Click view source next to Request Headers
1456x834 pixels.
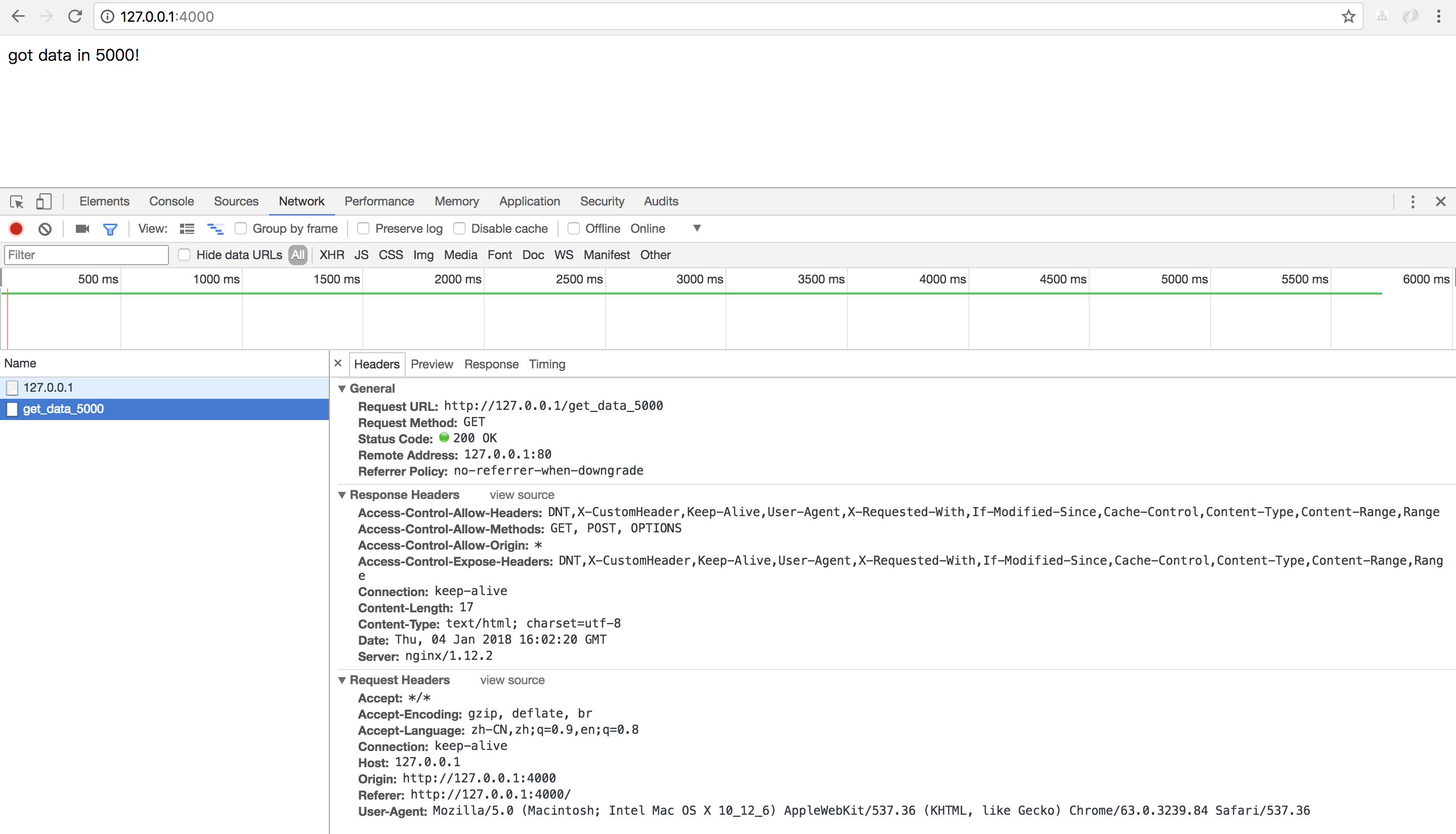(512, 681)
